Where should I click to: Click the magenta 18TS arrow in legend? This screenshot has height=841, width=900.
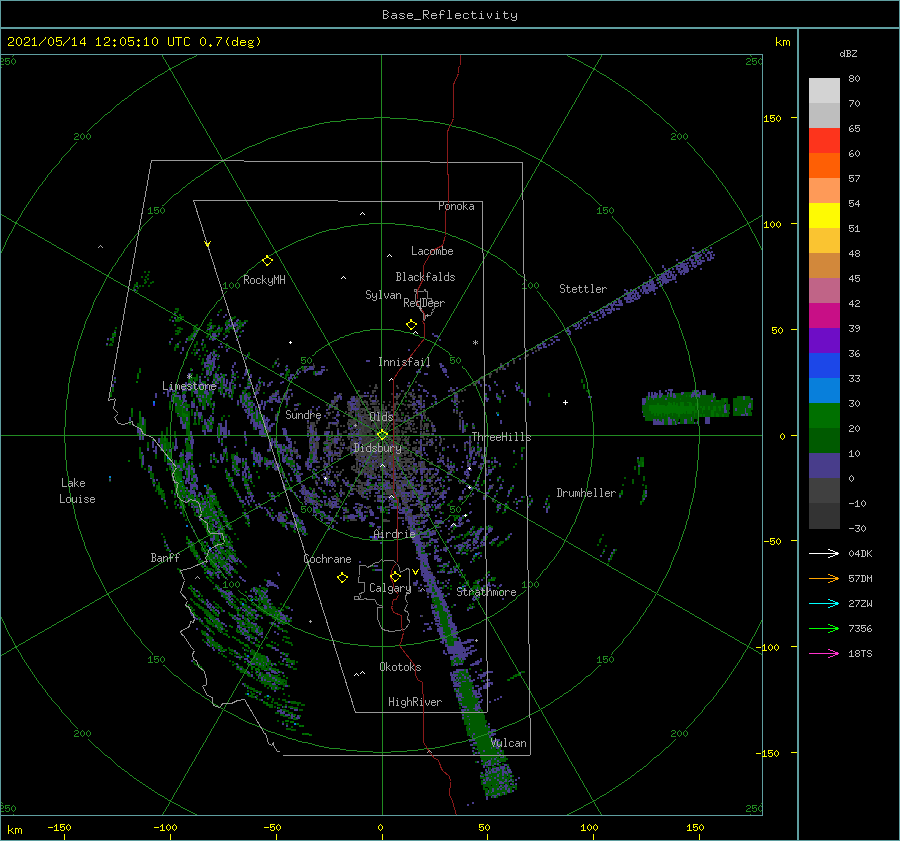pos(824,653)
